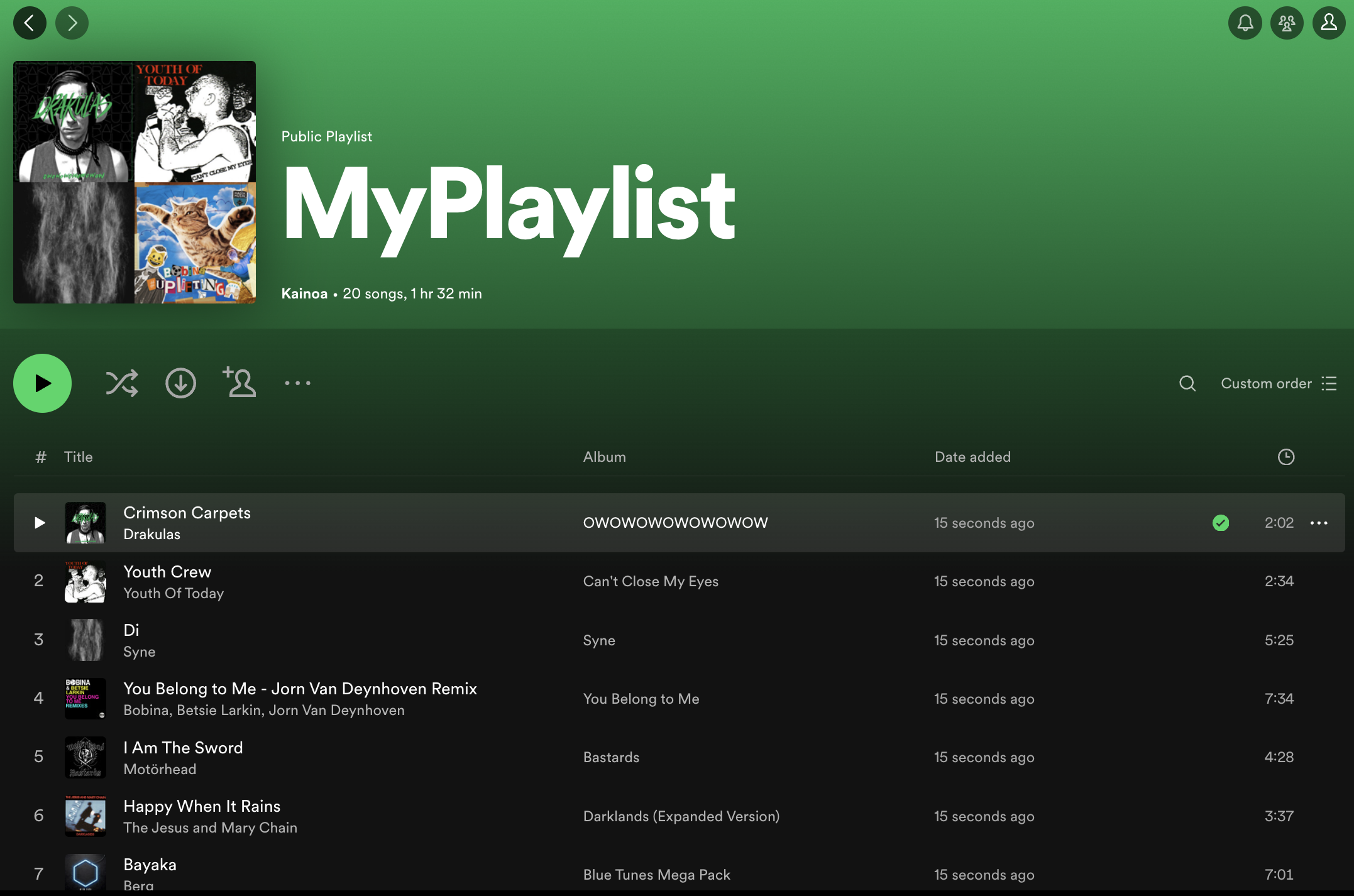
Task: Click the MyPlaylist cover art collage
Action: [x=135, y=182]
